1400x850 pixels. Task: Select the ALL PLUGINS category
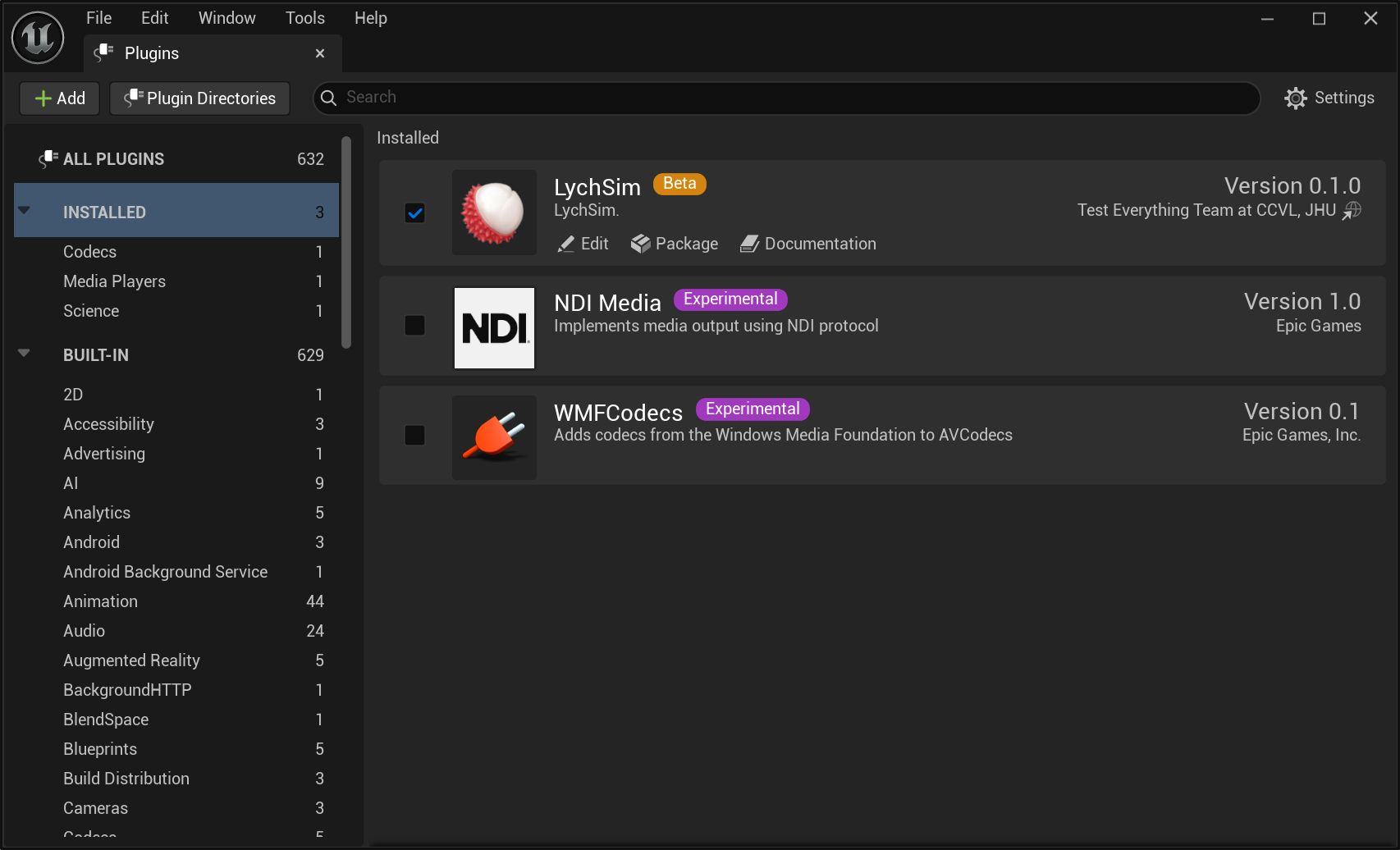176,159
